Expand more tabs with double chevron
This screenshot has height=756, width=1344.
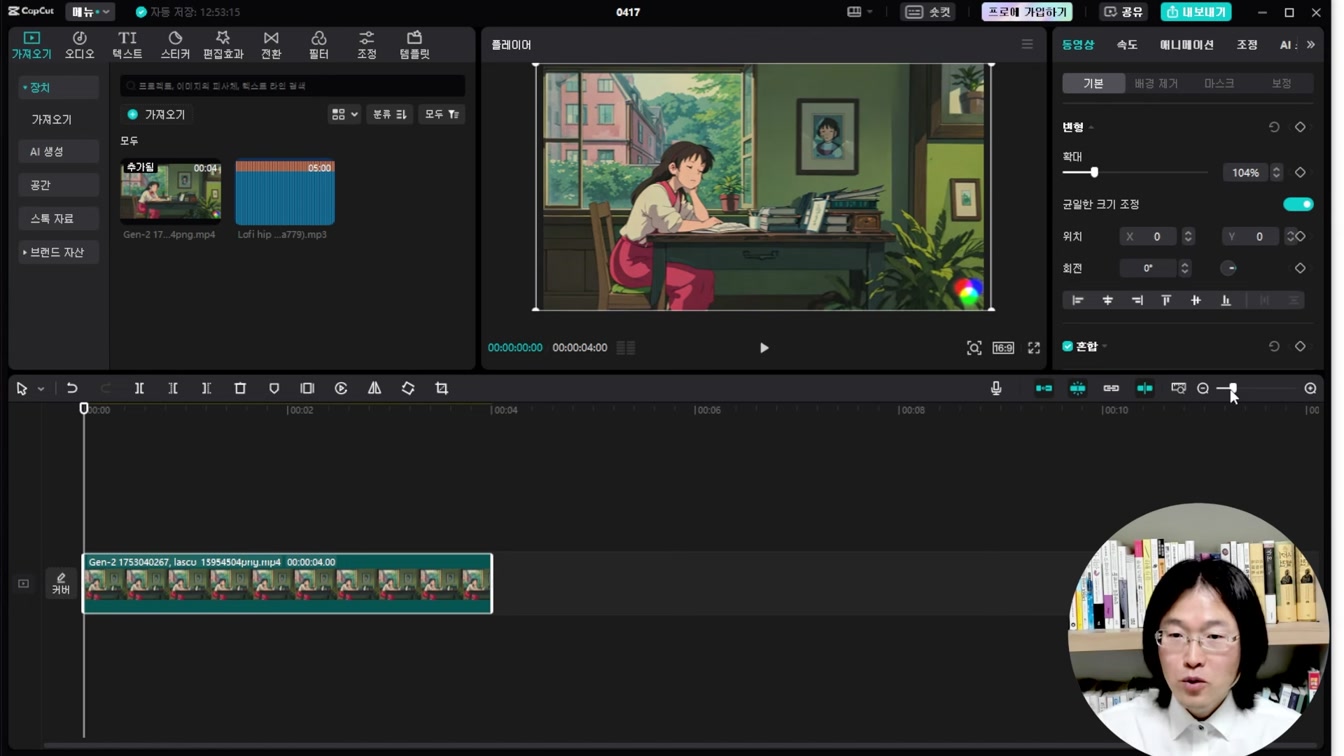[x=1311, y=45]
